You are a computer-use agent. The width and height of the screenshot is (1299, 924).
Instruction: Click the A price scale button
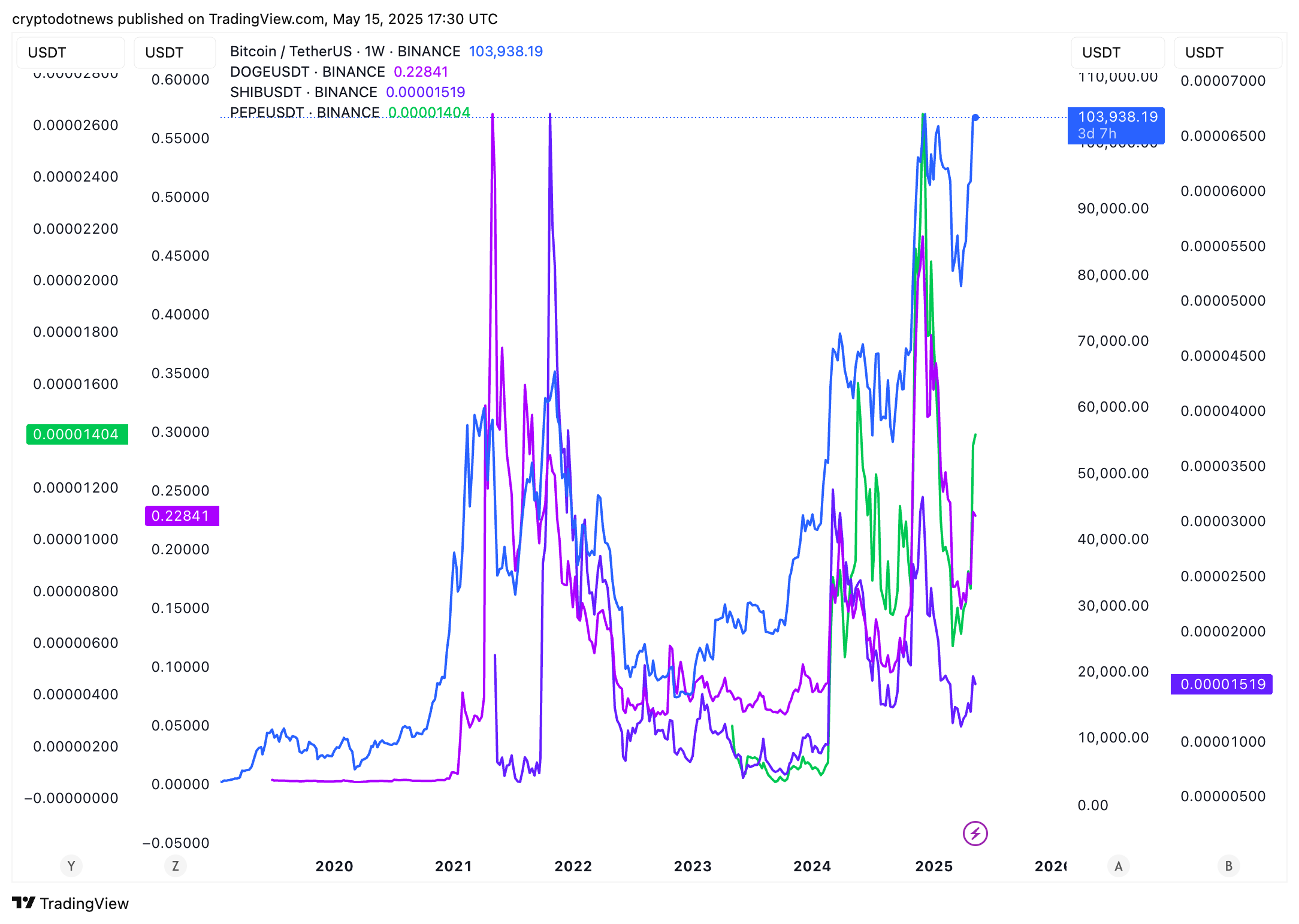point(1118,866)
